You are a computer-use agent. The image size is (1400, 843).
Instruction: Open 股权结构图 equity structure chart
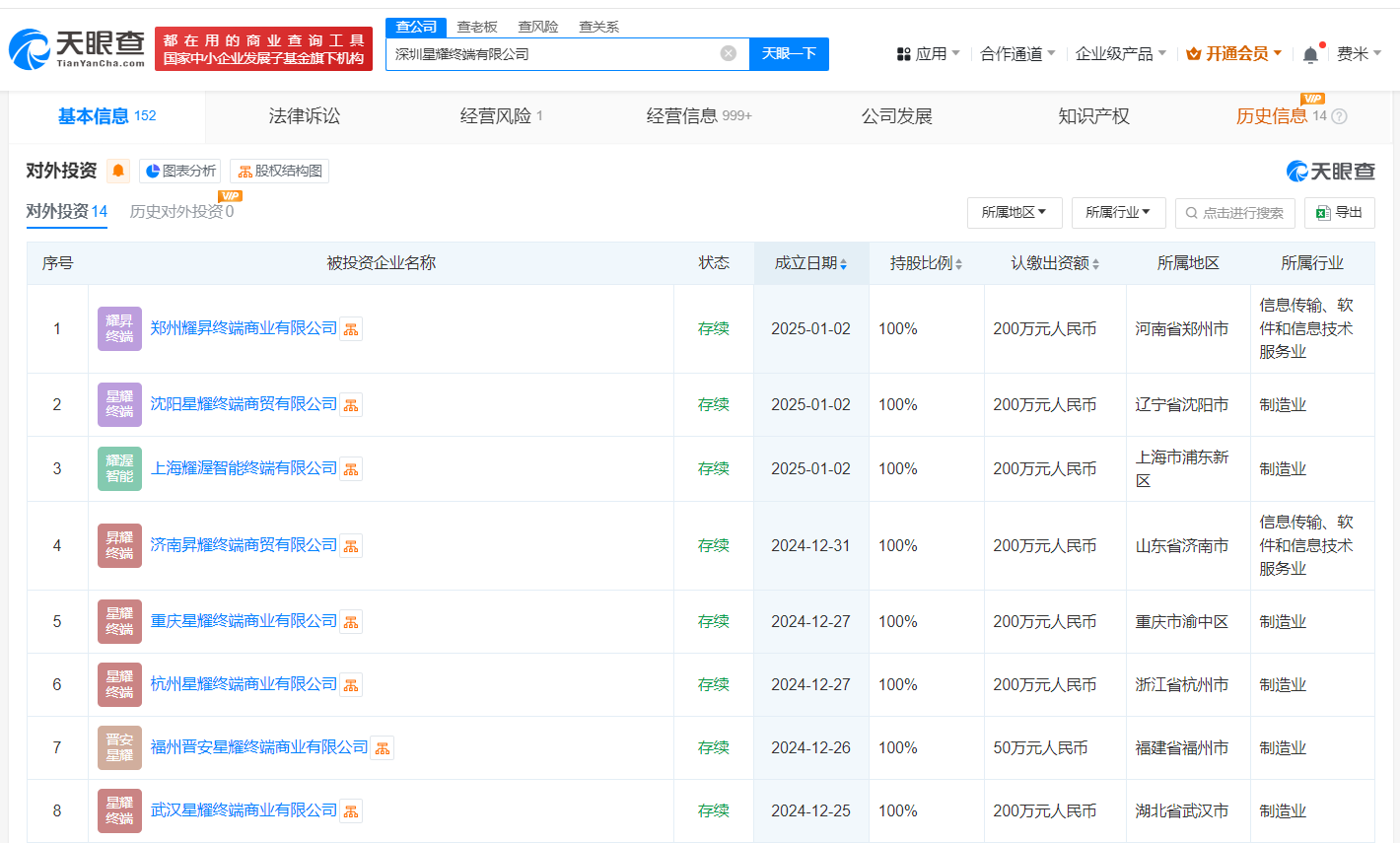point(280,171)
